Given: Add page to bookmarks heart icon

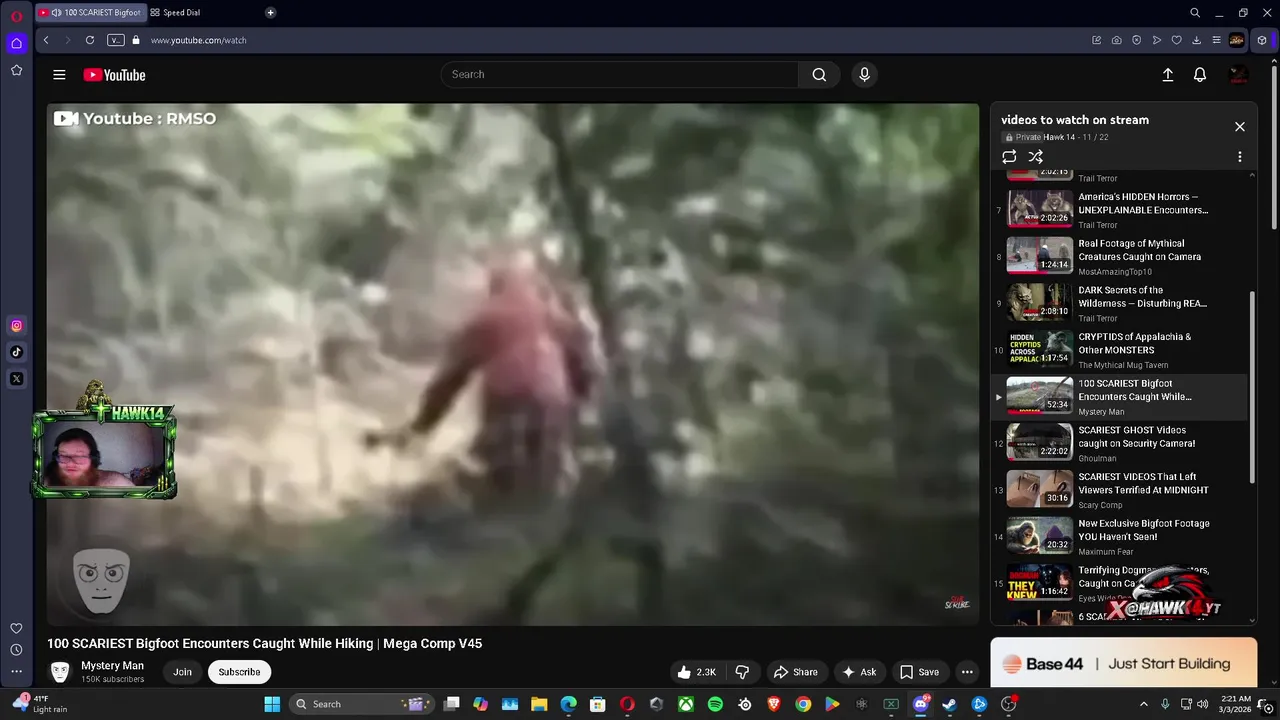Looking at the screenshot, I should pyautogui.click(x=1176, y=40).
